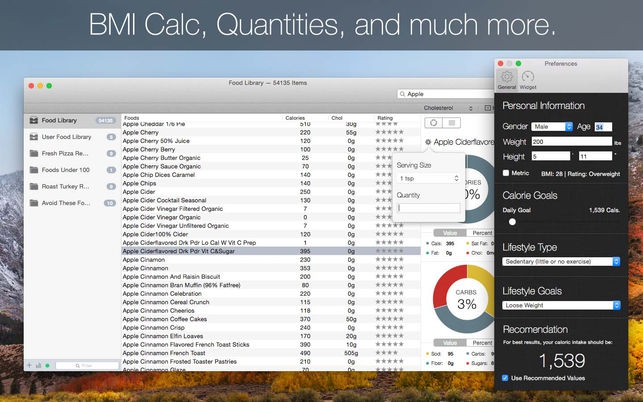Select the Apple Chips row

(271, 183)
